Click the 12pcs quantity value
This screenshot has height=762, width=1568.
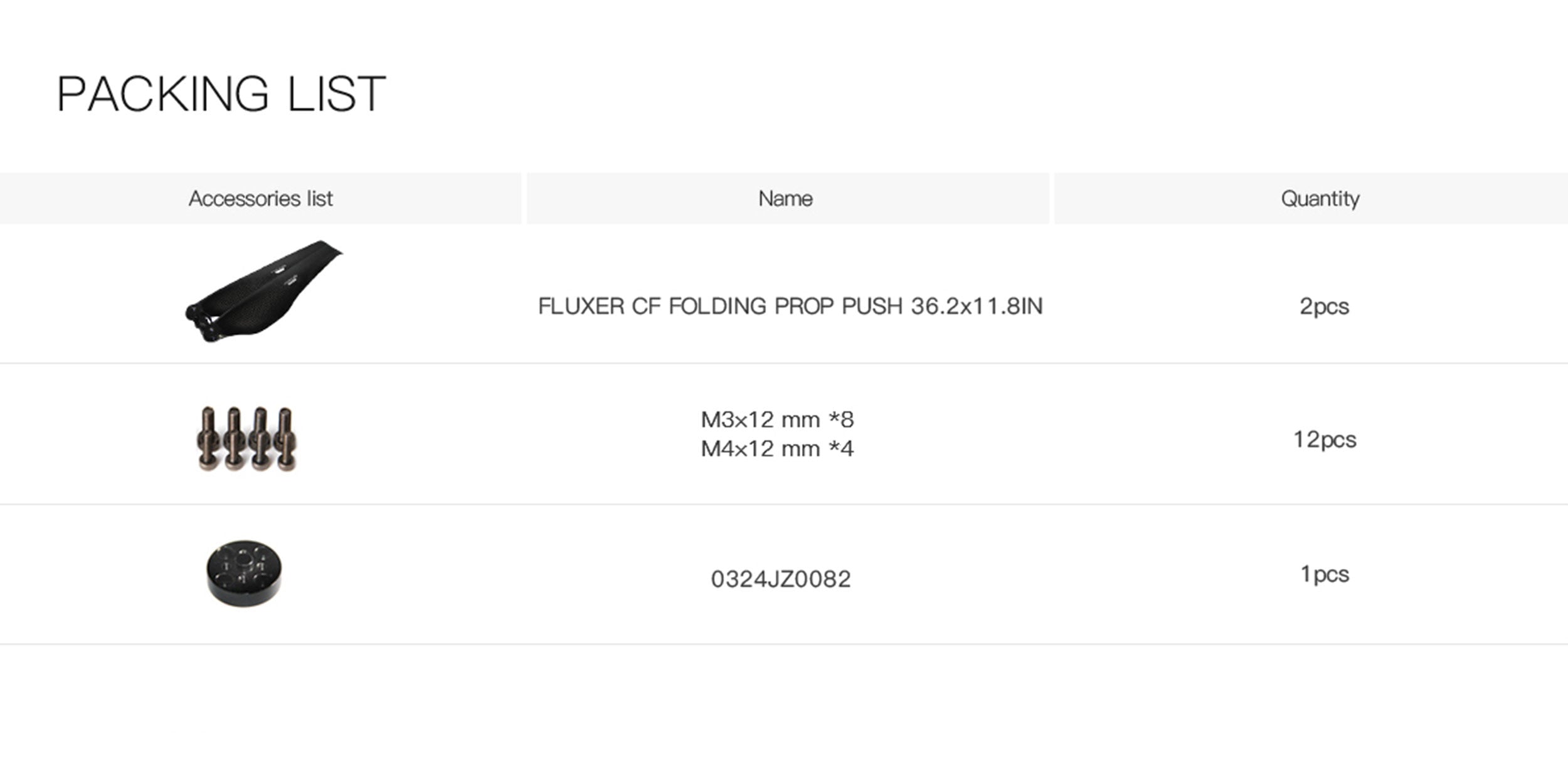click(1325, 440)
